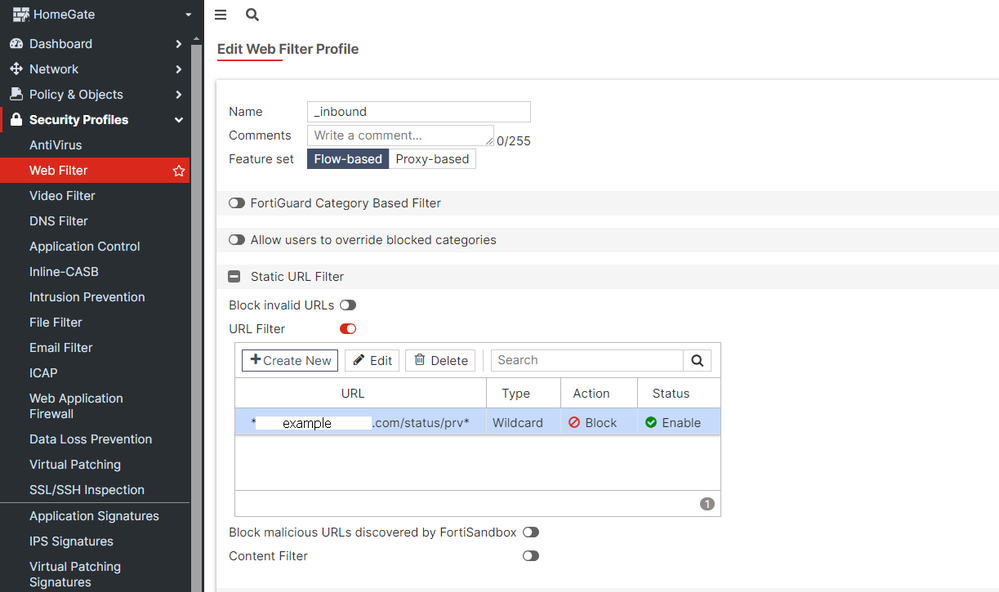Click Edit URL filter button
Viewport: 999px width, 592px height.
click(373, 360)
